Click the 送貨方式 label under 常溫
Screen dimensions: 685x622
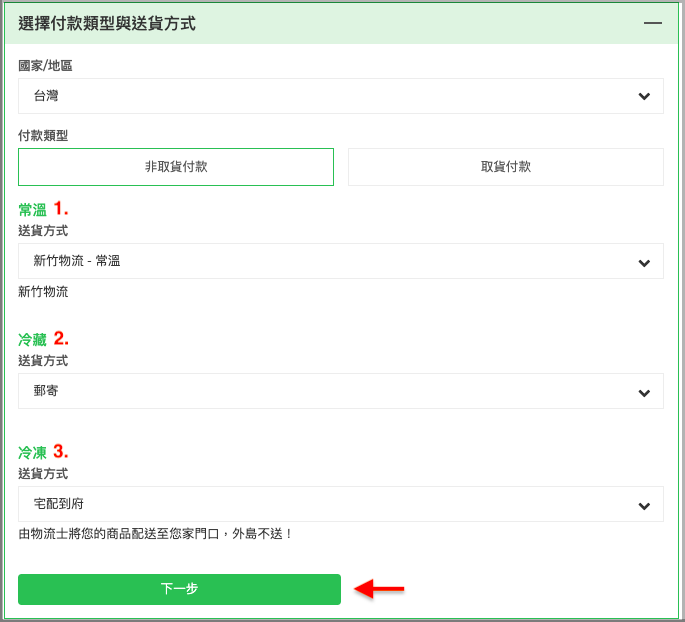(43, 231)
